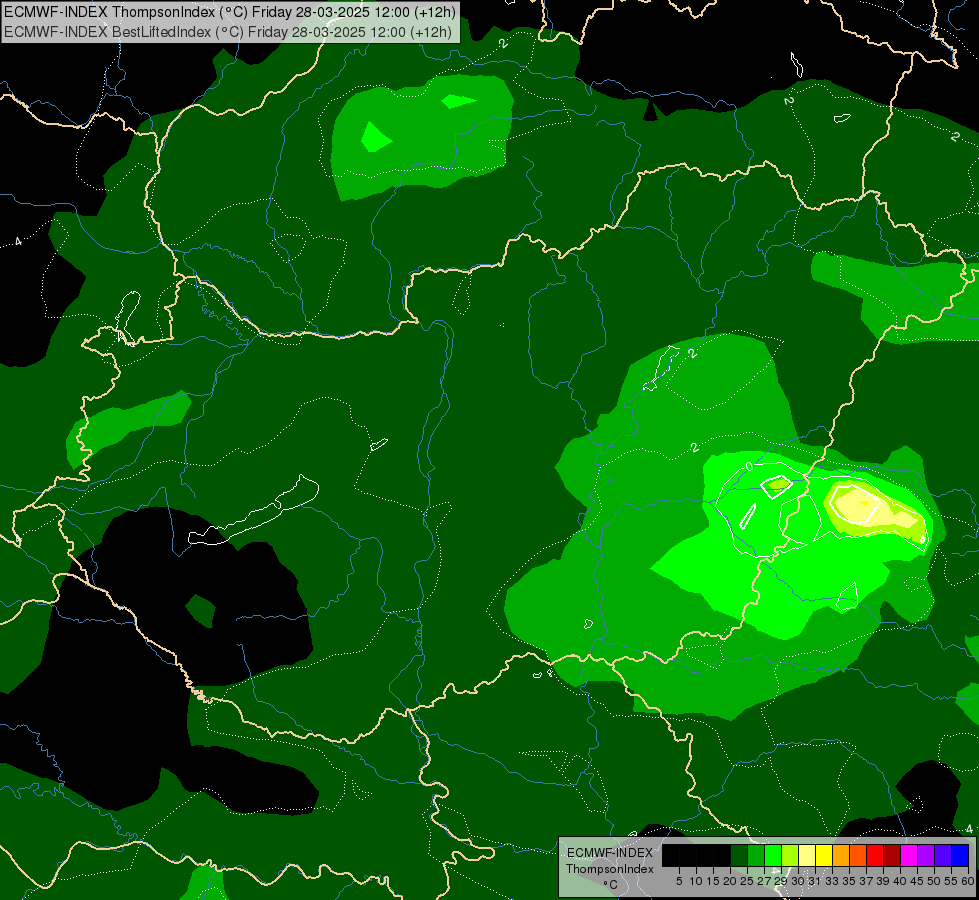Select the bright red 37–39 legend swatch
Image resolution: width=979 pixels, height=900 pixels.
tap(875, 855)
